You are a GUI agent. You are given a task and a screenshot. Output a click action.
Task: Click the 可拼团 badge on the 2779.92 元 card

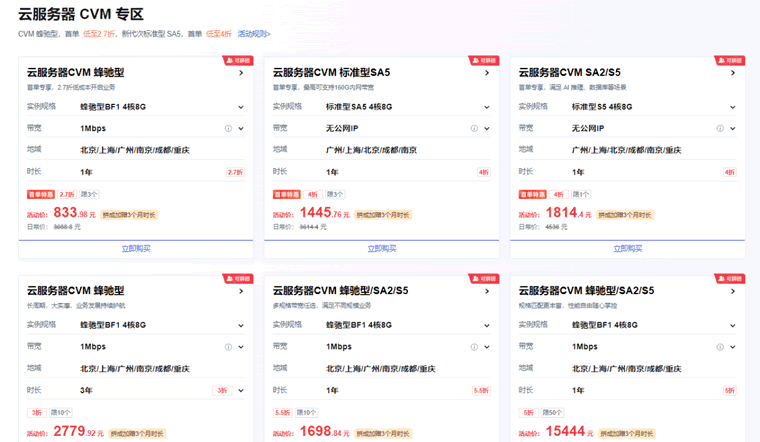pos(238,279)
